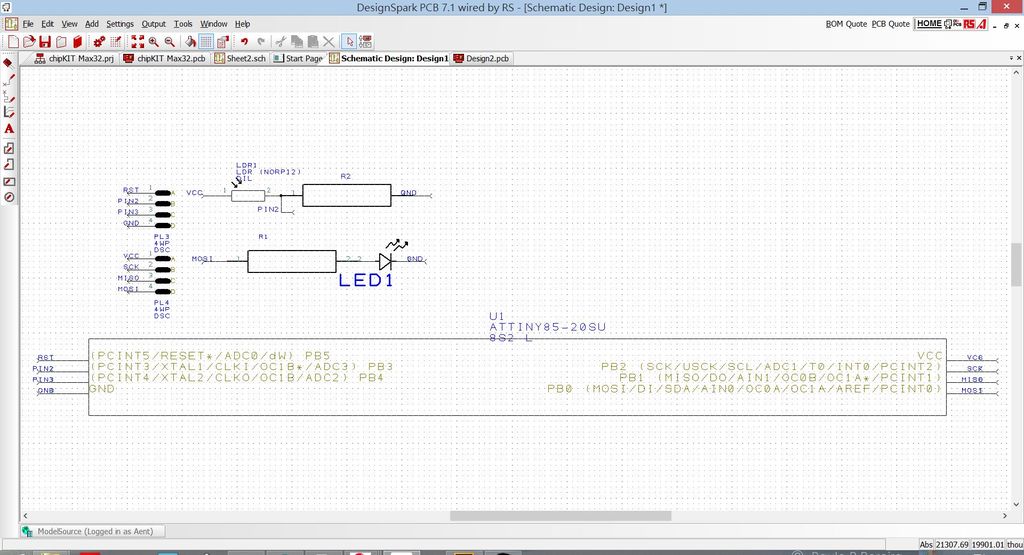
Task: Switch to Start Page tab
Action: tap(298, 58)
